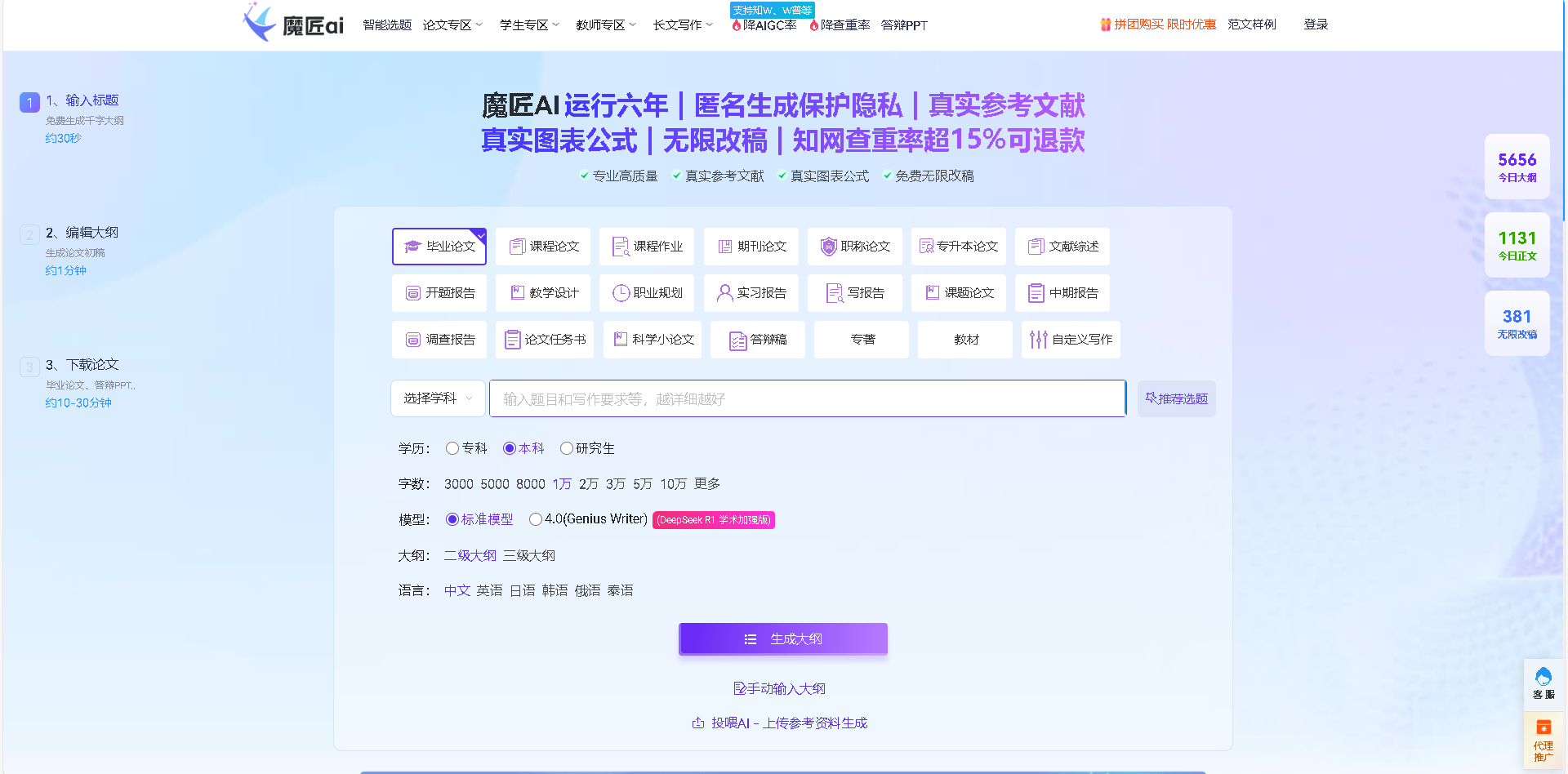Open the 智能选题 menu item
The height and width of the screenshot is (774, 1568).
tap(386, 24)
